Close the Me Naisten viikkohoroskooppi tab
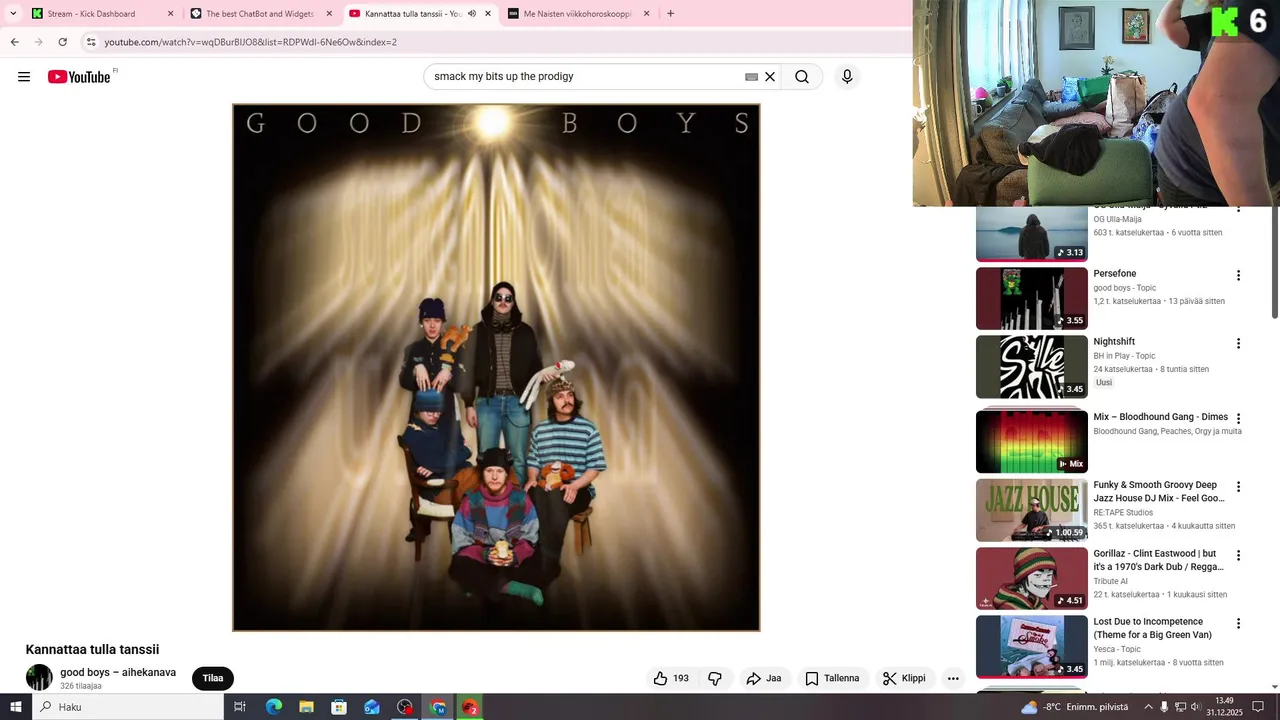This screenshot has width=1280, height=720. click(646, 14)
